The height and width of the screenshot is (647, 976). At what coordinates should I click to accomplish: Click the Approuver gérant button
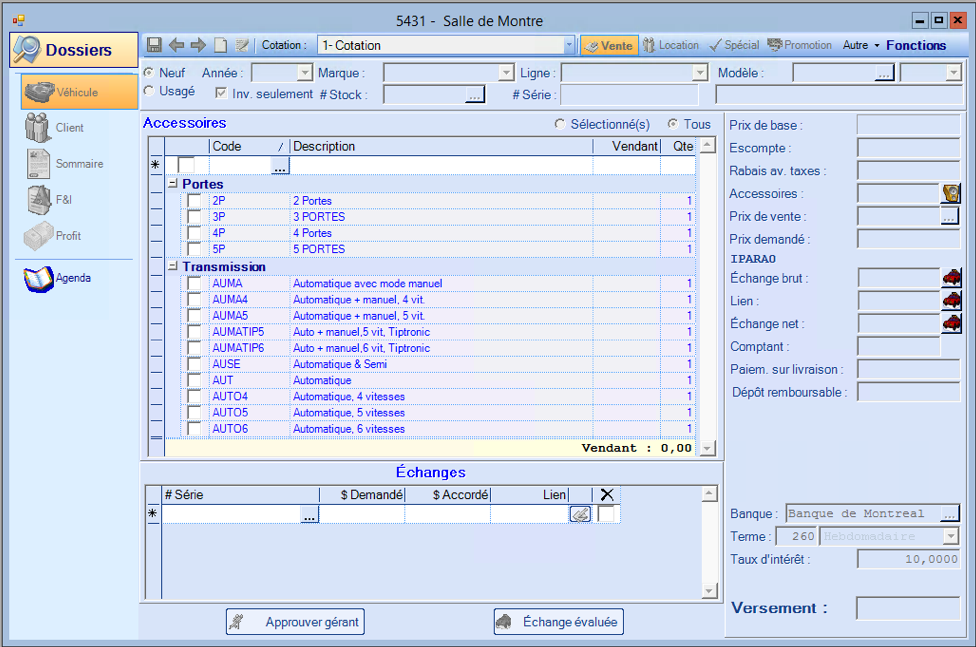pyautogui.click(x=295, y=622)
